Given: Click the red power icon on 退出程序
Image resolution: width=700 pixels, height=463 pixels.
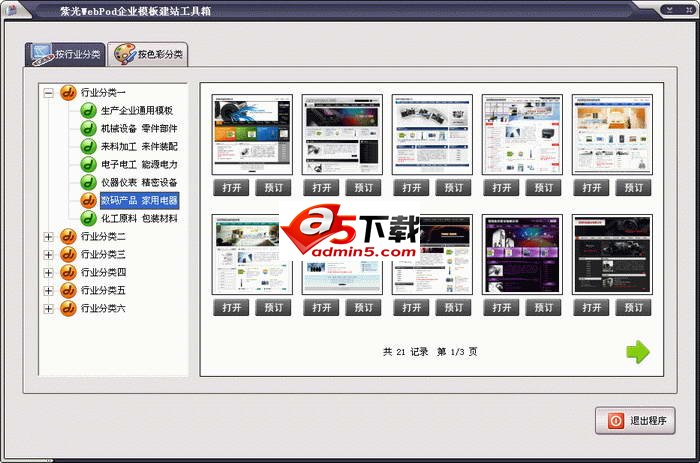Looking at the screenshot, I should pyautogui.click(x=616, y=421).
